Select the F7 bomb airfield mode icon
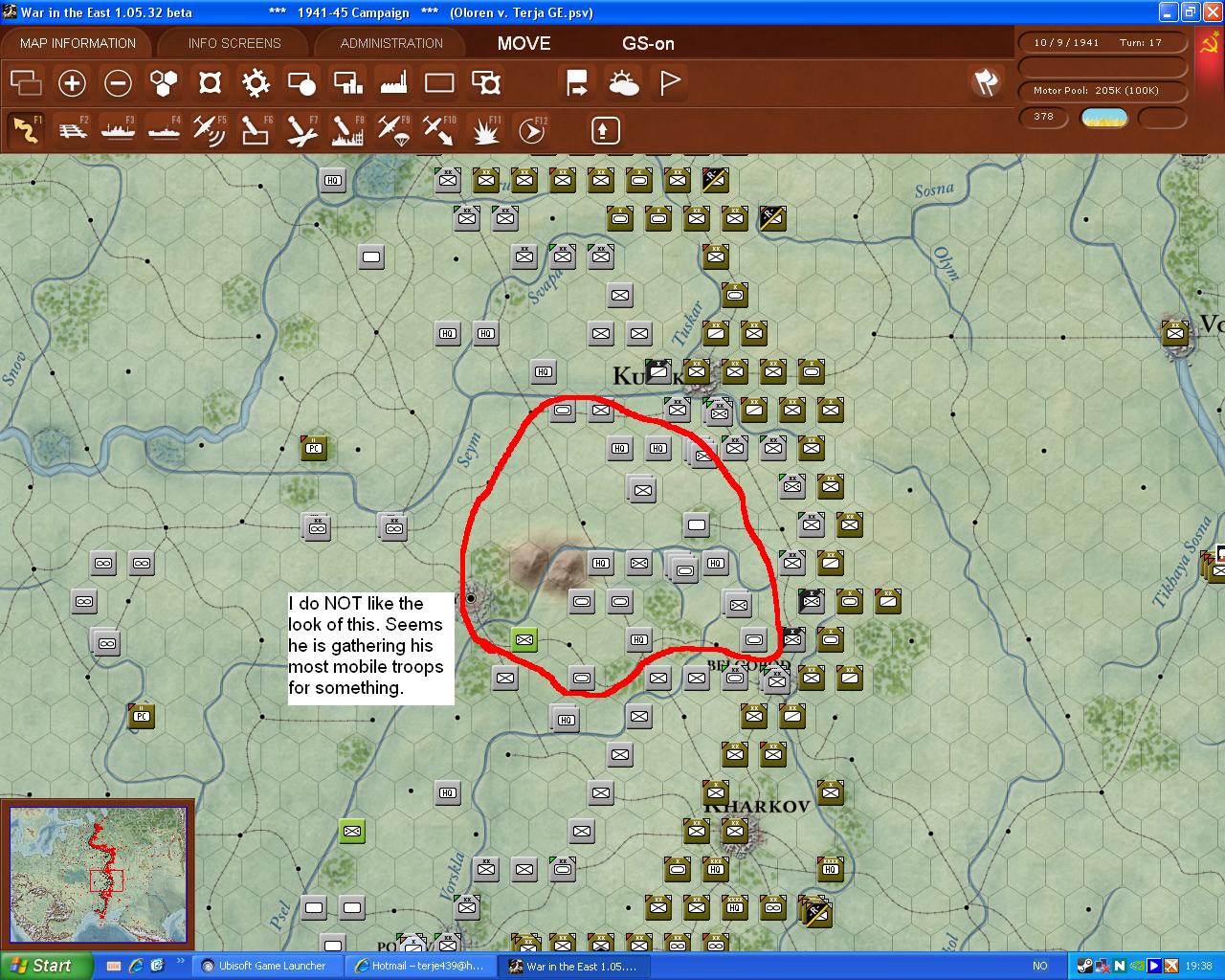Screen dimensions: 1225x980 click(x=301, y=130)
